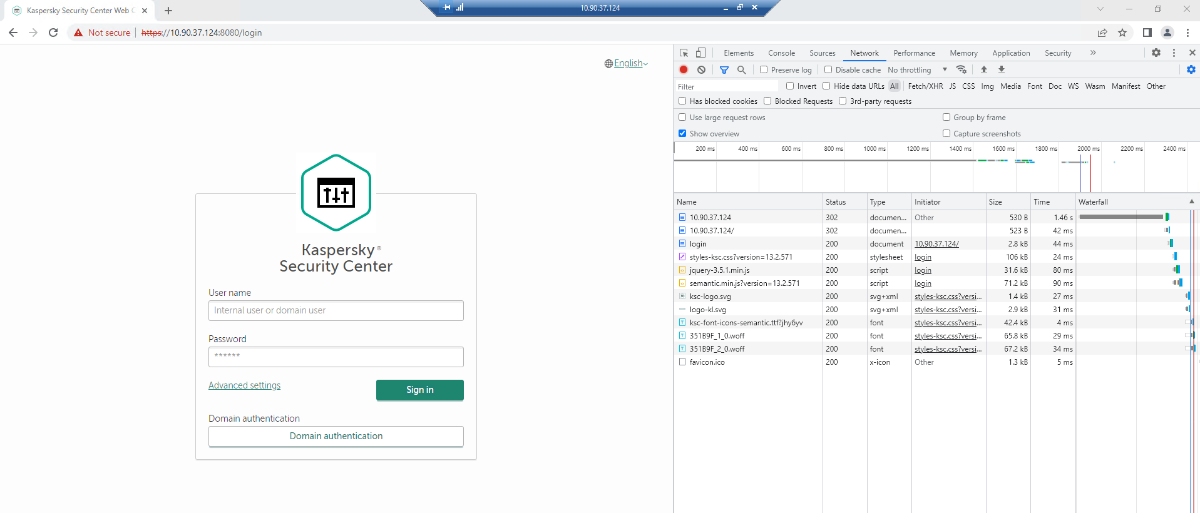The height and width of the screenshot is (513, 1200).
Task: Check the Invert filter checkbox
Action: (790, 86)
